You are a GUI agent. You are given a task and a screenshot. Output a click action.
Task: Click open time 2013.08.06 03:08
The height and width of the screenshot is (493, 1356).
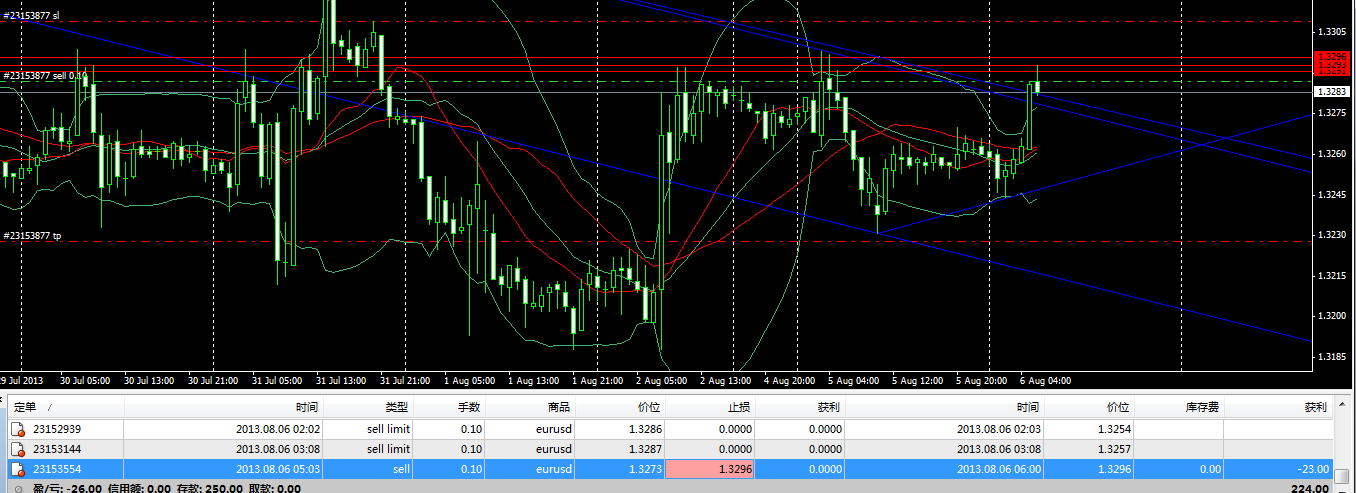click(278, 449)
